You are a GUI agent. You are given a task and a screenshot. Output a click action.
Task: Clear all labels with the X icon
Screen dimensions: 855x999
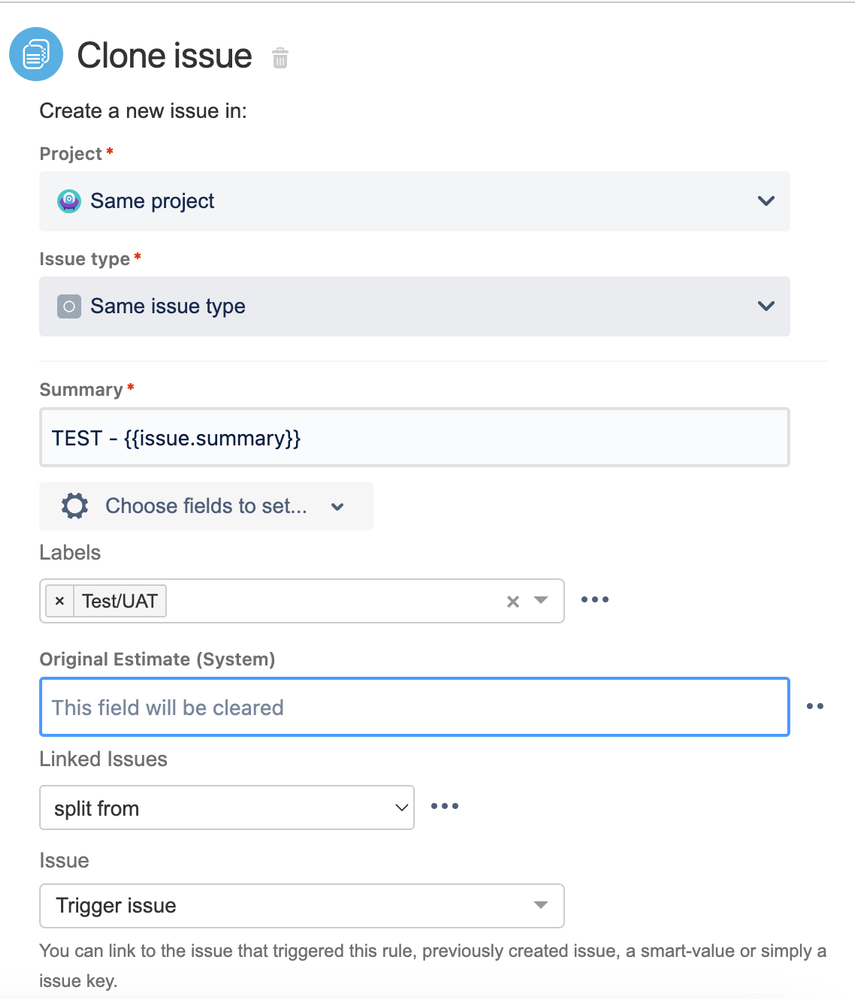tap(513, 601)
